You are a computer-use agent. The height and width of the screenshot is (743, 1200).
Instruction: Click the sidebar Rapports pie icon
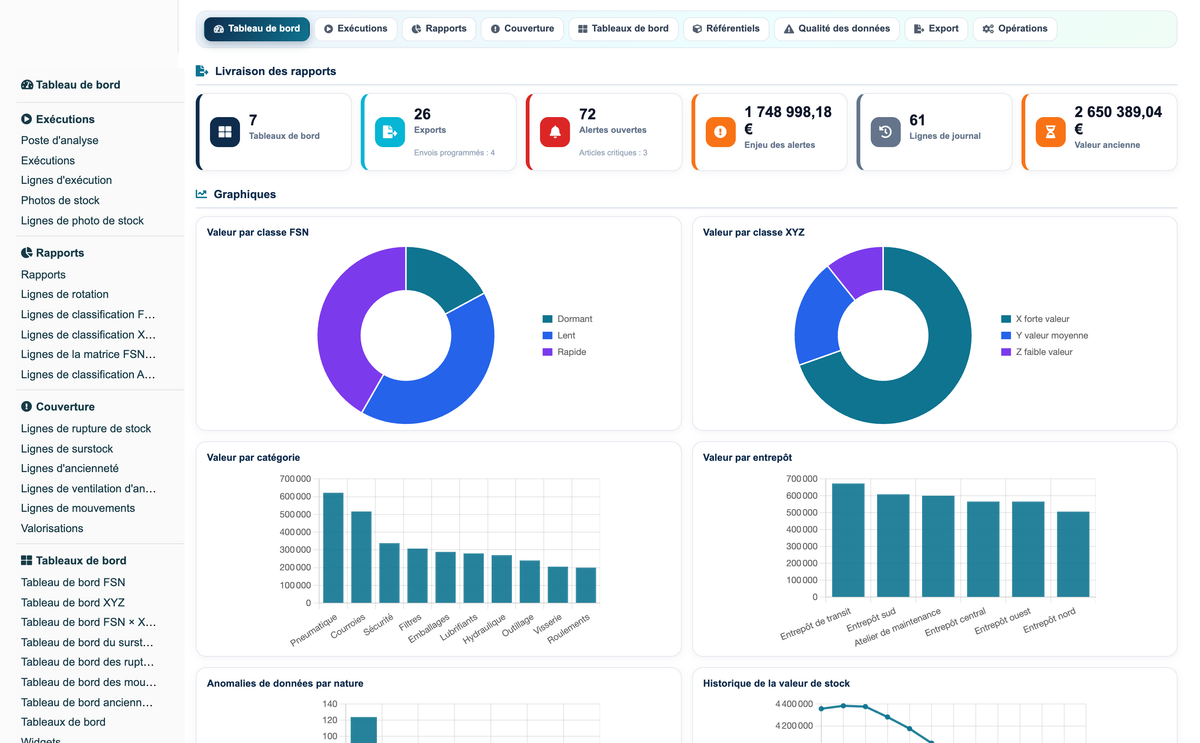(x=27, y=253)
